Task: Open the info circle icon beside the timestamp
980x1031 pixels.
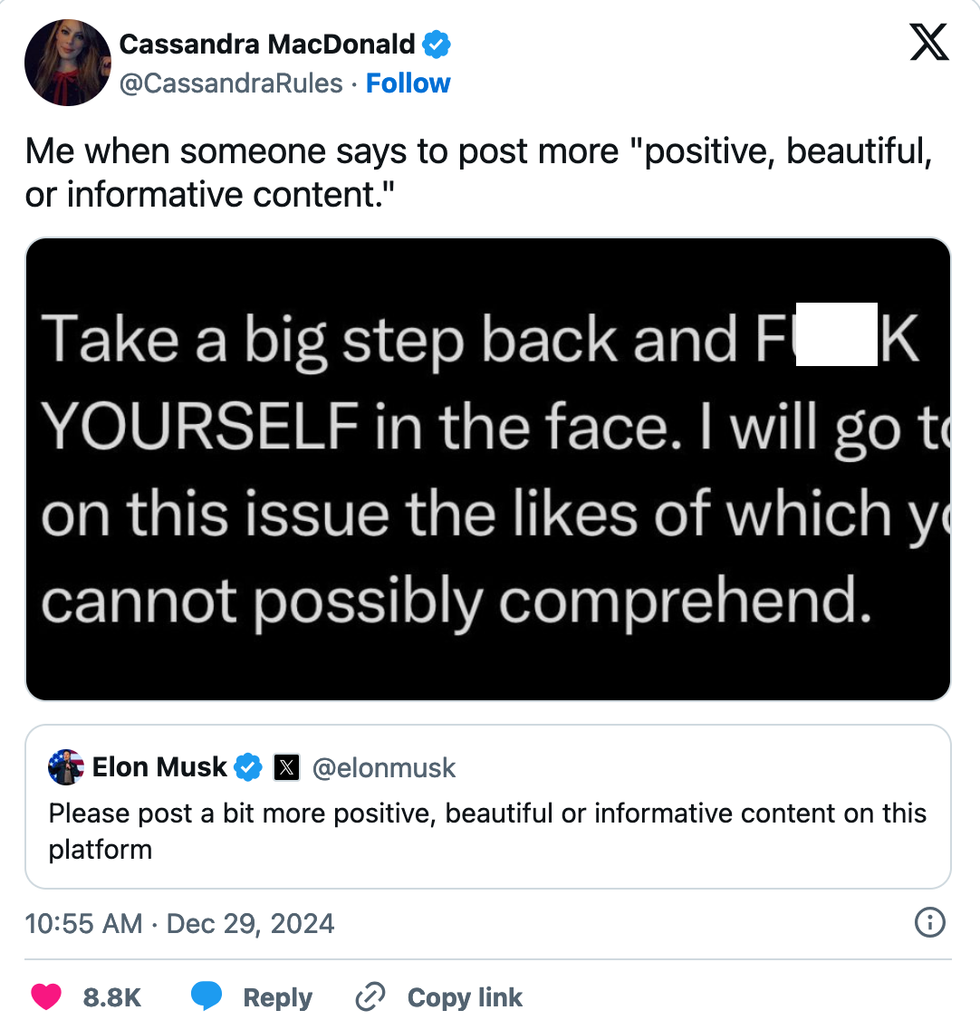Action: [930, 922]
